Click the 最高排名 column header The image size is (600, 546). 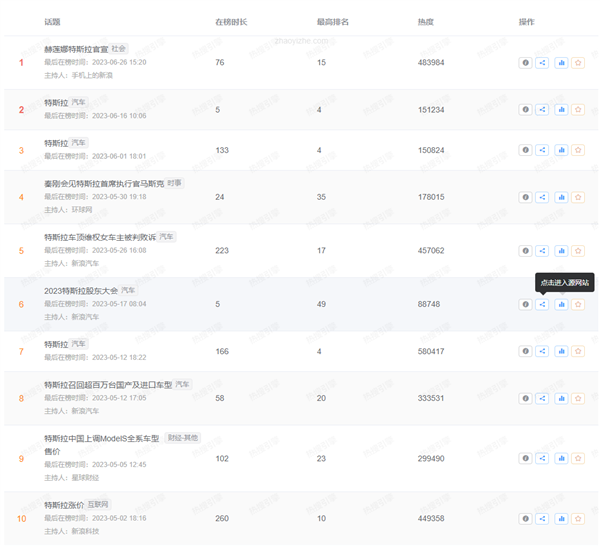point(332,21)
